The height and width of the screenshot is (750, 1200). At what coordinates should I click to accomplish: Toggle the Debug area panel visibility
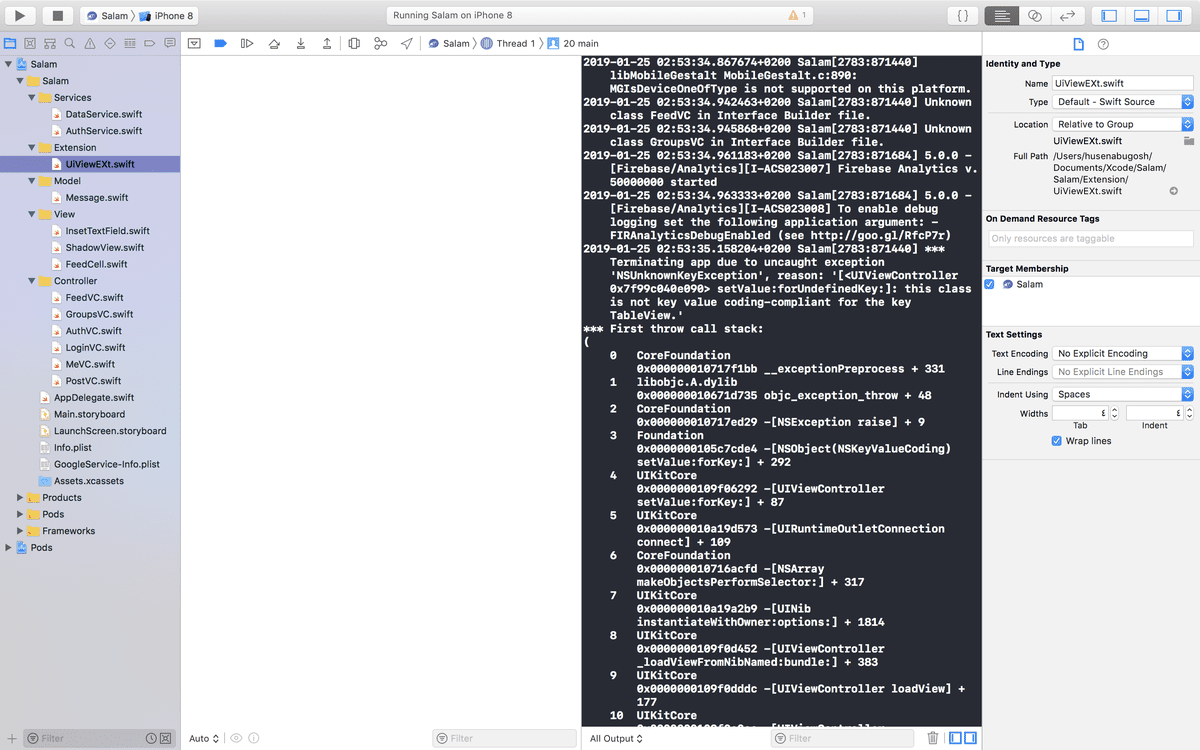point(1142,15)
